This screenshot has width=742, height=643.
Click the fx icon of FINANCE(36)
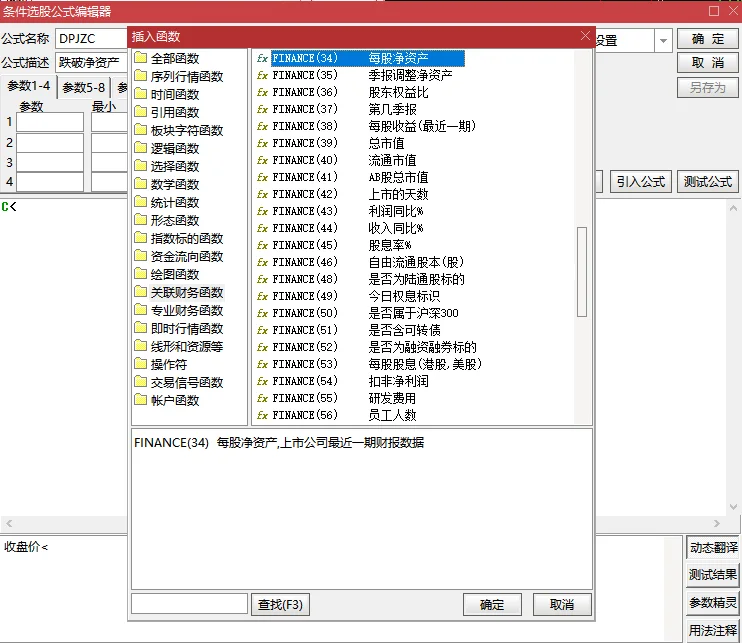point(263,93)
